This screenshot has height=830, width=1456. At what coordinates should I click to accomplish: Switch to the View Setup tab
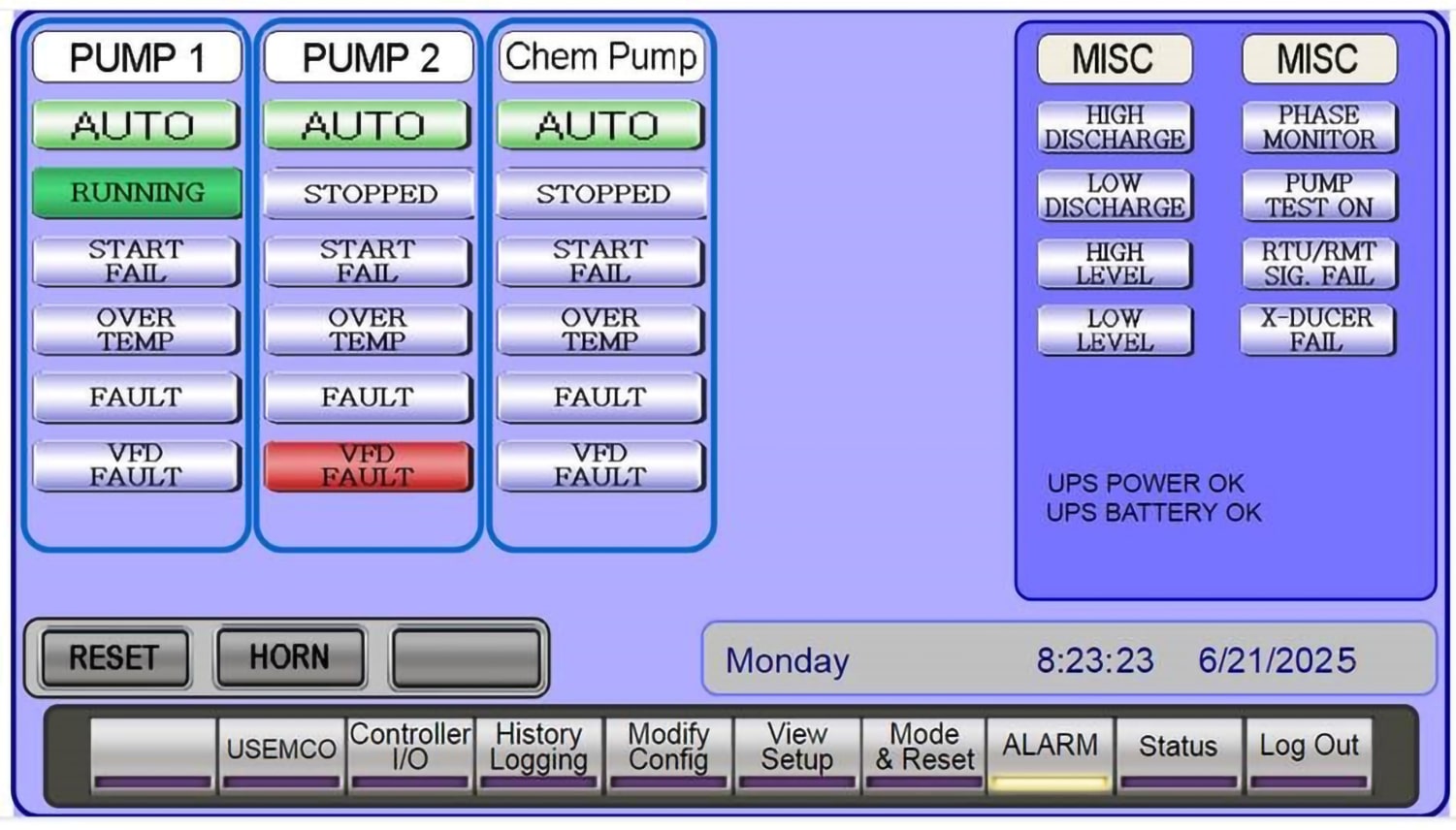pyautogui.click(x=796, y=755)
